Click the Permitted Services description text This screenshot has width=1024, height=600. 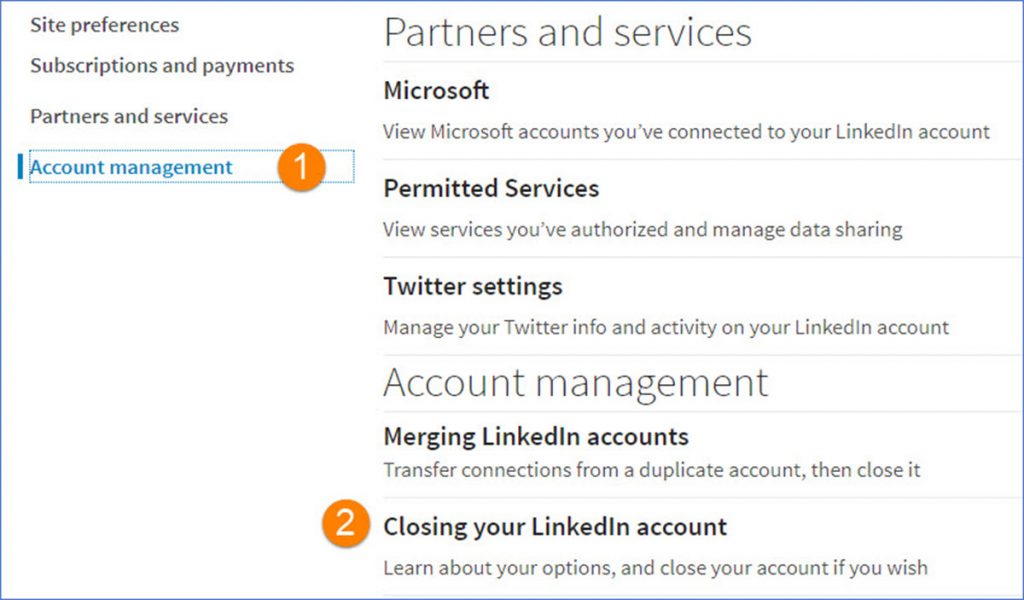click(x=644, y=229)
